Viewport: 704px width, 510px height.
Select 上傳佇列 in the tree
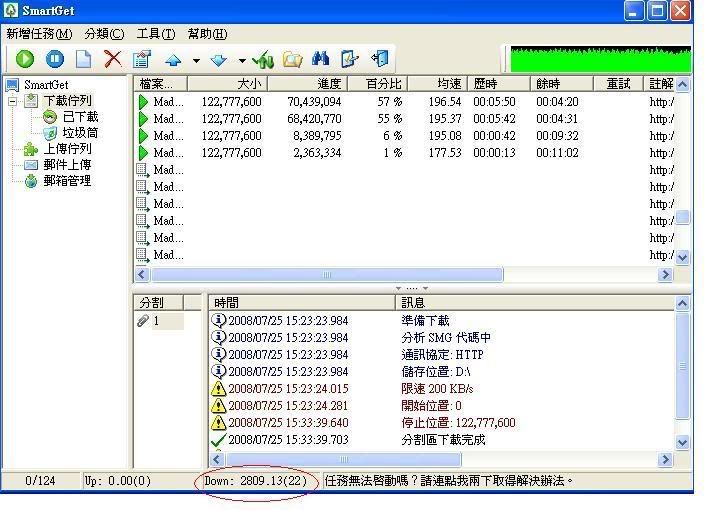point(67,149)
